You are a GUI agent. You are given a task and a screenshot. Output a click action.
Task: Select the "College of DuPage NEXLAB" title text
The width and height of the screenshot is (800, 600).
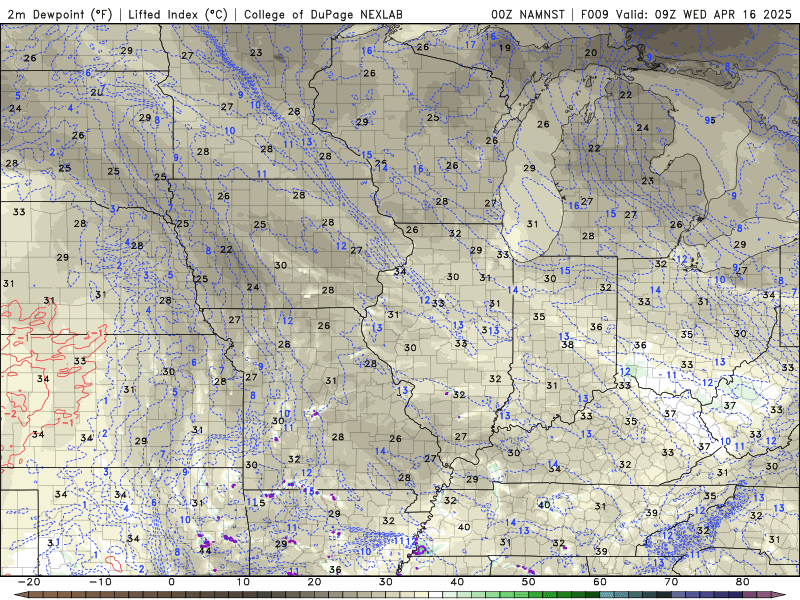[323, 14]
